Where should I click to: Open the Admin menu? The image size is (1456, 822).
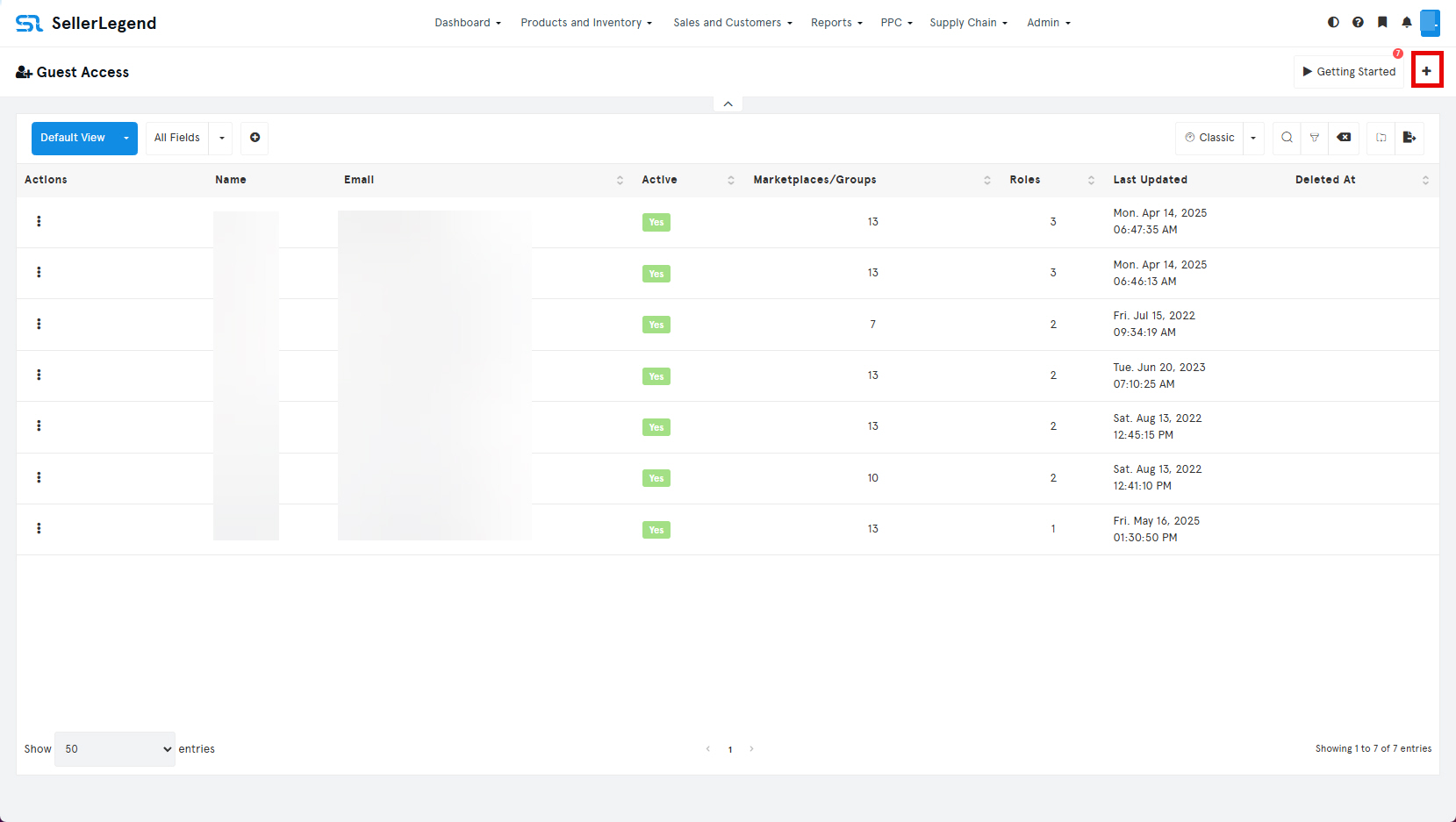(x=1049, y=23)
